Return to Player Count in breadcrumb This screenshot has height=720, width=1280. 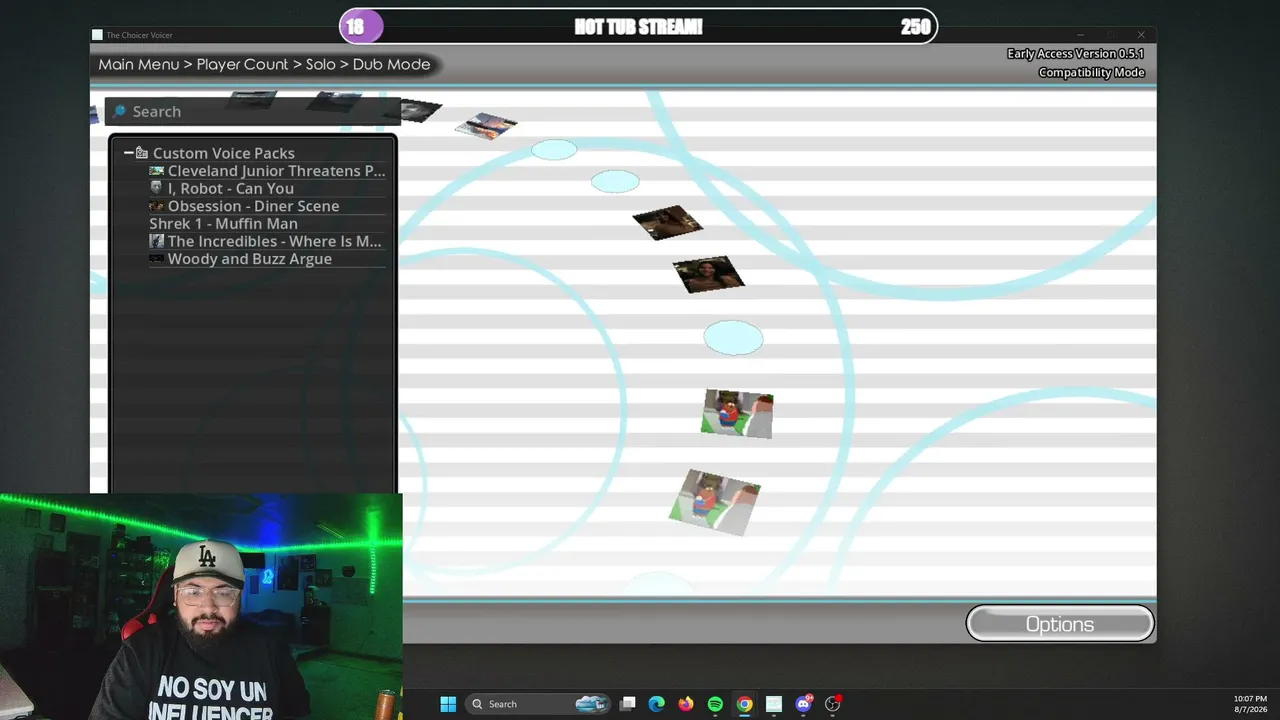tap(242, 64)
